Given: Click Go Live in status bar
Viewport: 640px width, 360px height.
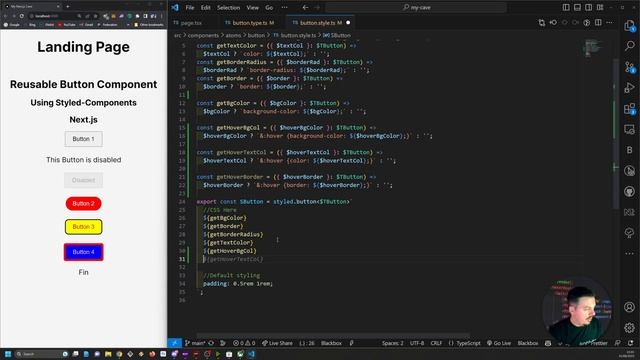Looking at the screenshot, I should (x=498, y=343).
